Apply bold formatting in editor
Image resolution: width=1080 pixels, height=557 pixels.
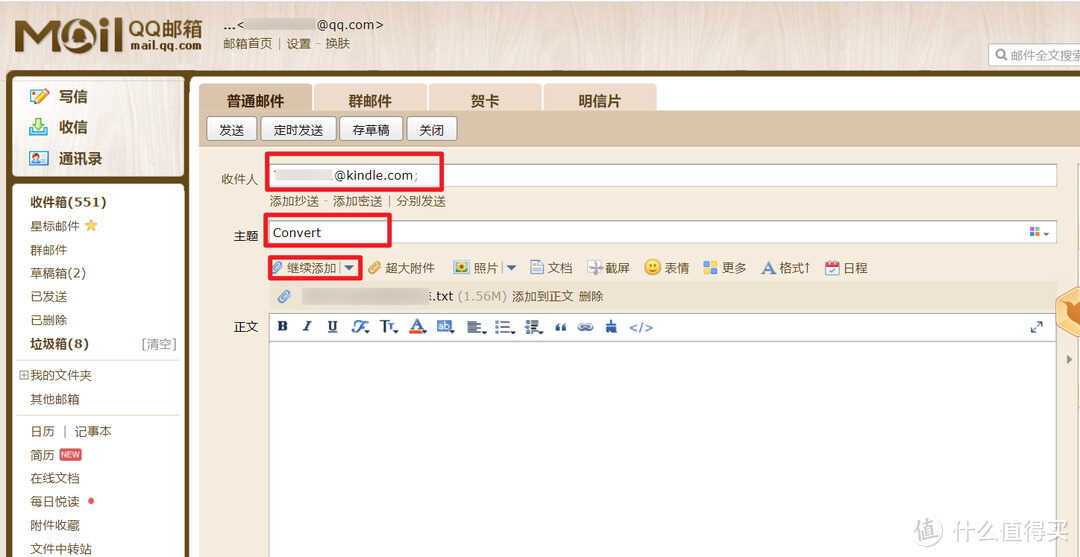282,327
